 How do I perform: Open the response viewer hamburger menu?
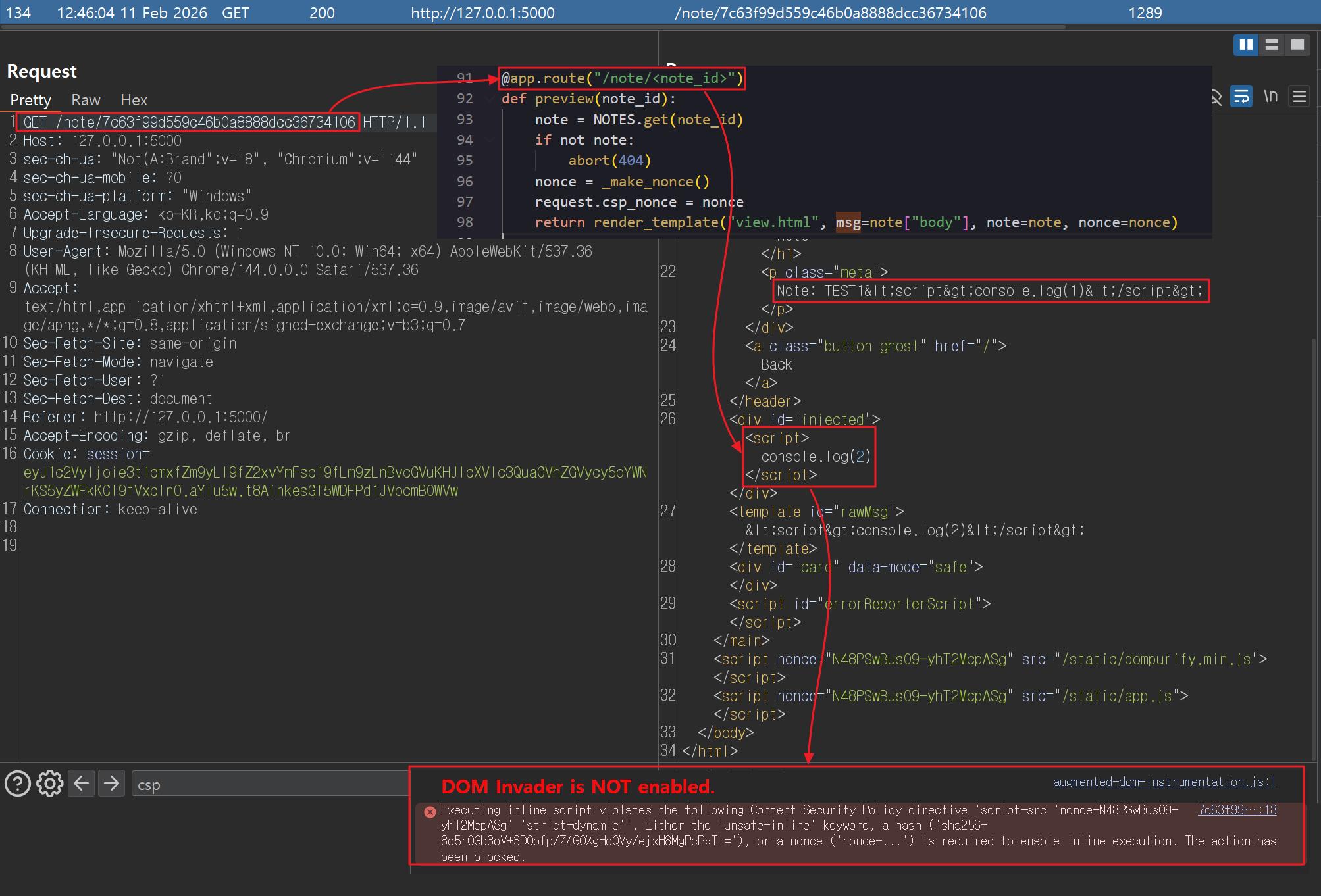coord(1299,97)
